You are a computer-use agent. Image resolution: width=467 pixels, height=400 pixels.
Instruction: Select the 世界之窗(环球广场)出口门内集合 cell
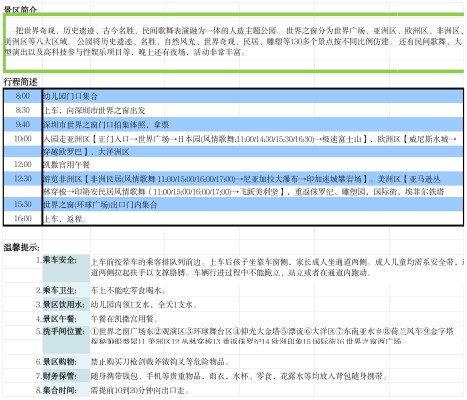253,204
